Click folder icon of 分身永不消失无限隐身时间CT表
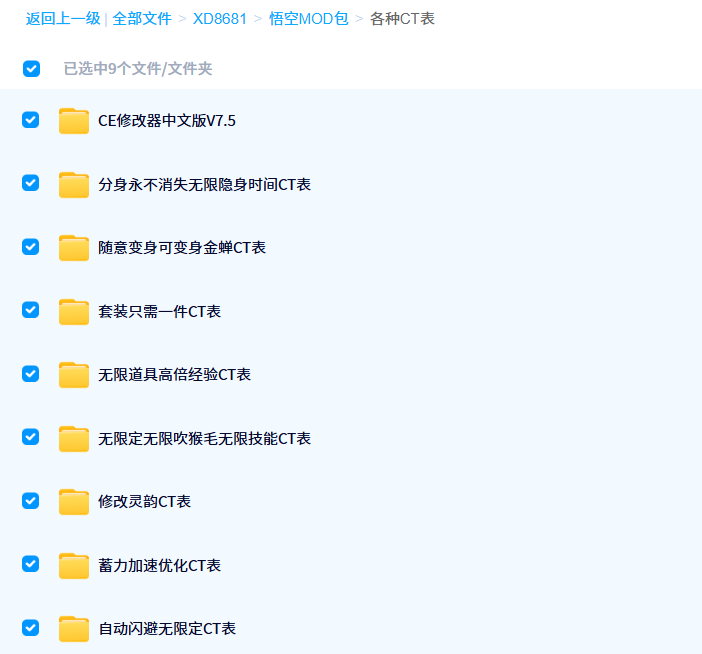The image size is (702, 654). coord(74,184)
